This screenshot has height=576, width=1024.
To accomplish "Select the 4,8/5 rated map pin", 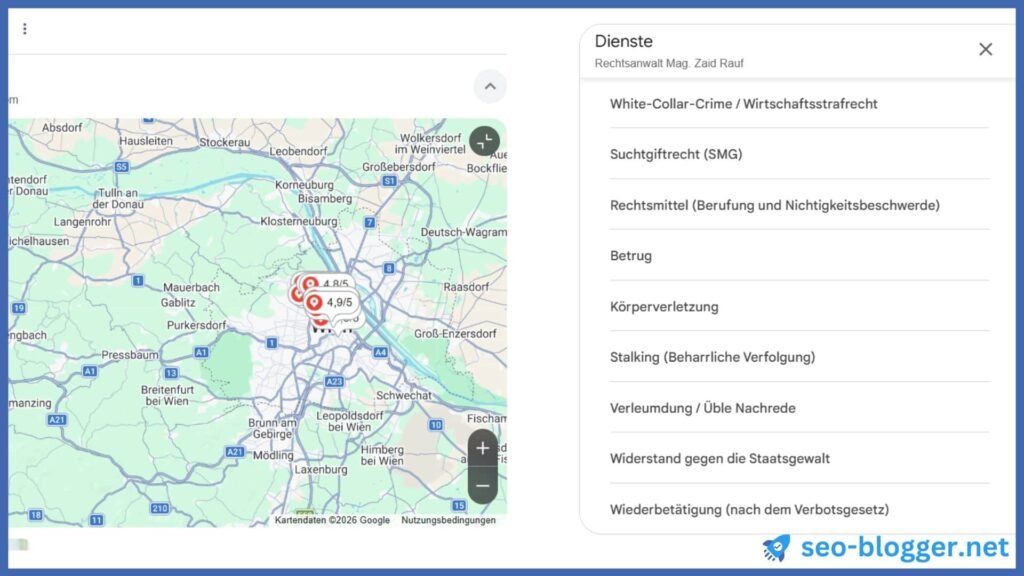I will pos(327,284).
